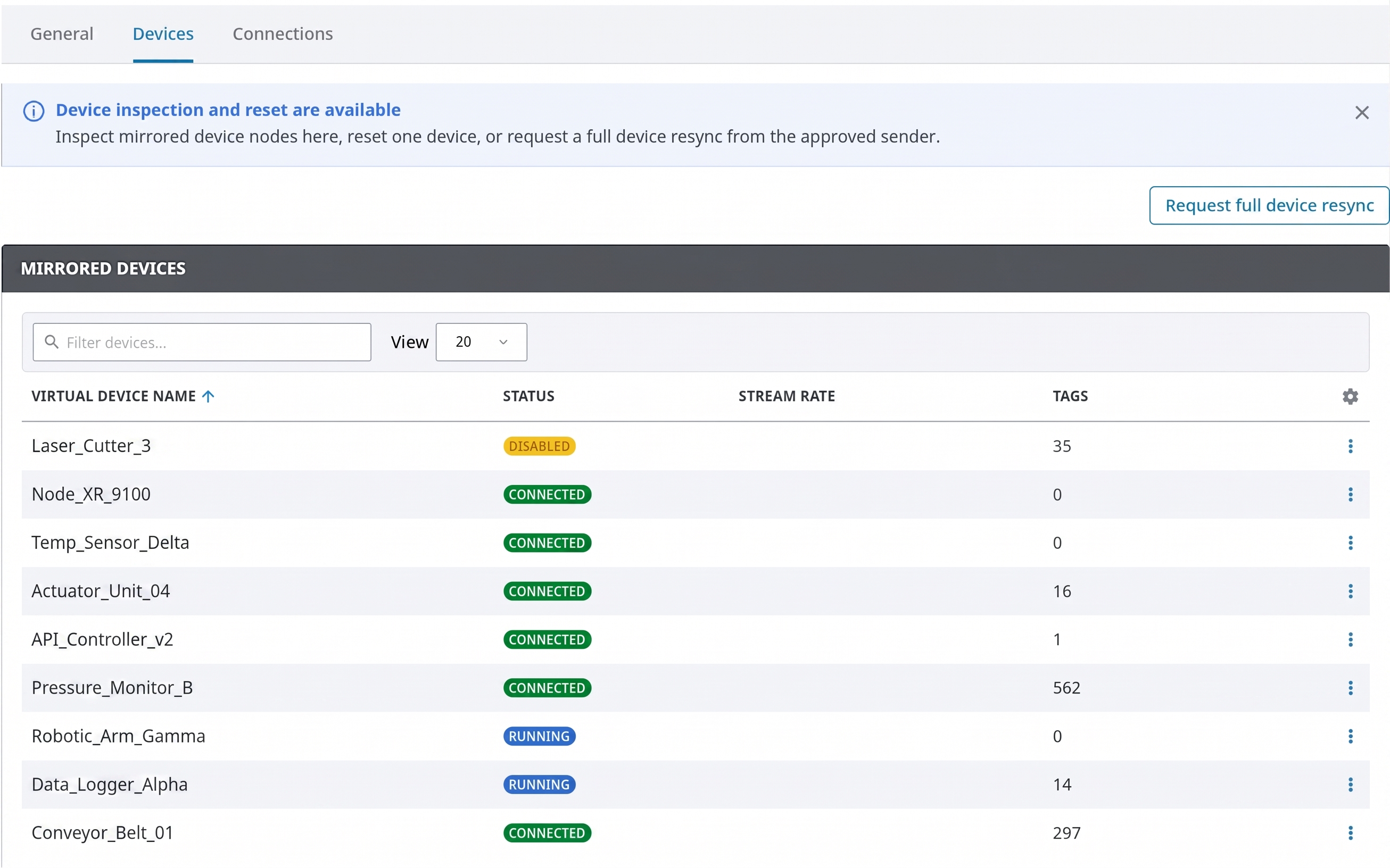This screenshot has height=868, width=1390.
Task: Open actions menu for Data_Logger_Alpha row
Action: click(x=1350, y=784)
